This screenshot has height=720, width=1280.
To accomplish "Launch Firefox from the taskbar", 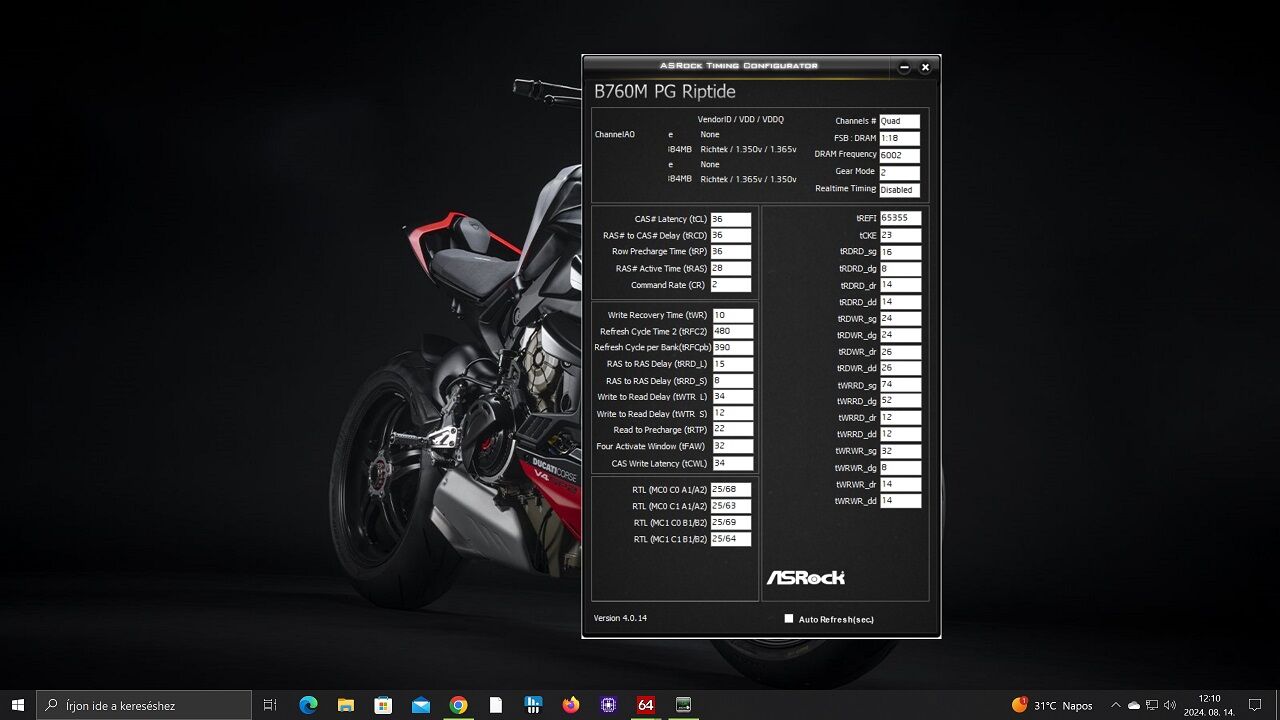I will (571, 705).
